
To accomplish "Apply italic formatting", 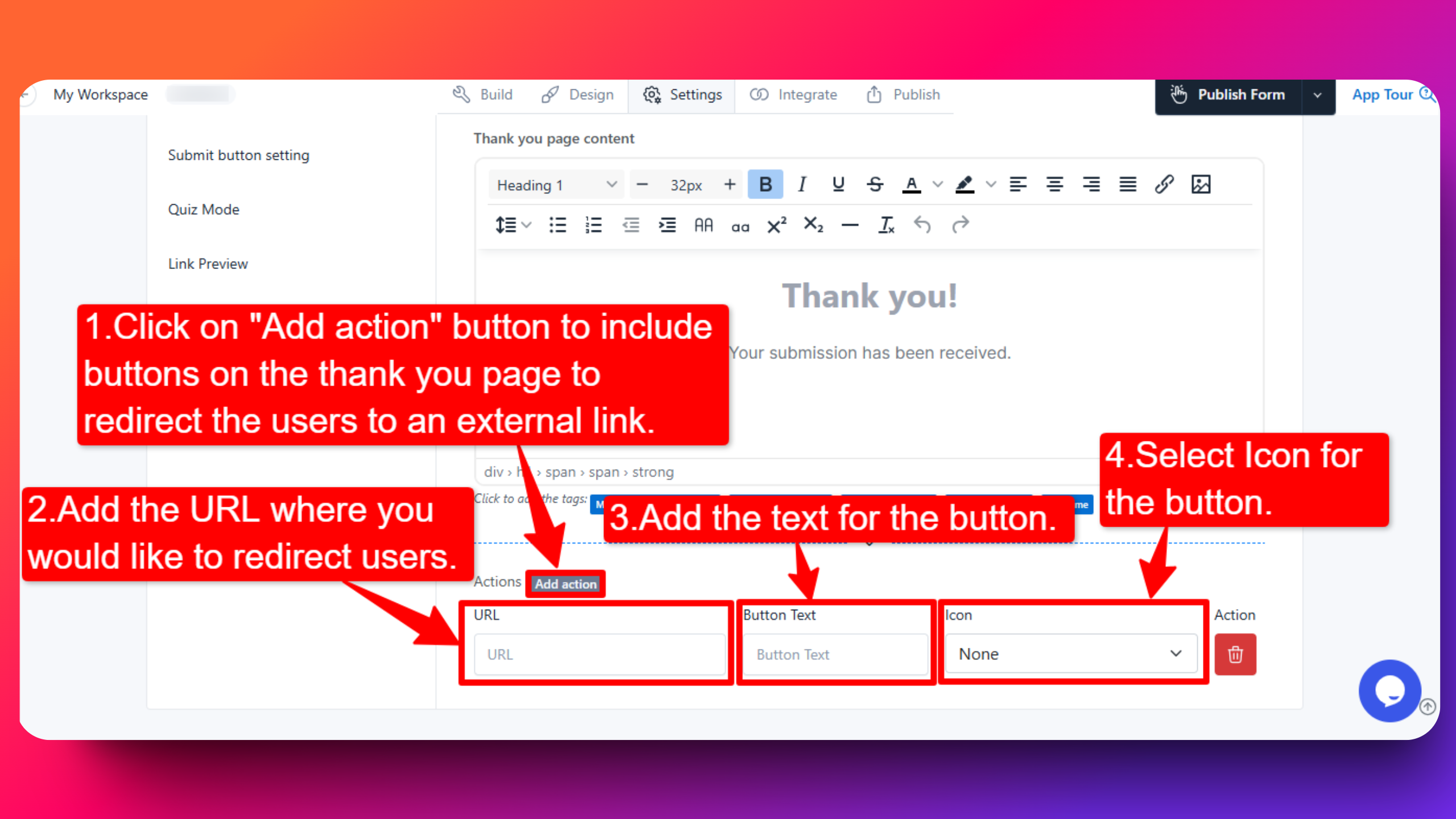I will pyautogui.click(x=802, y=184).
